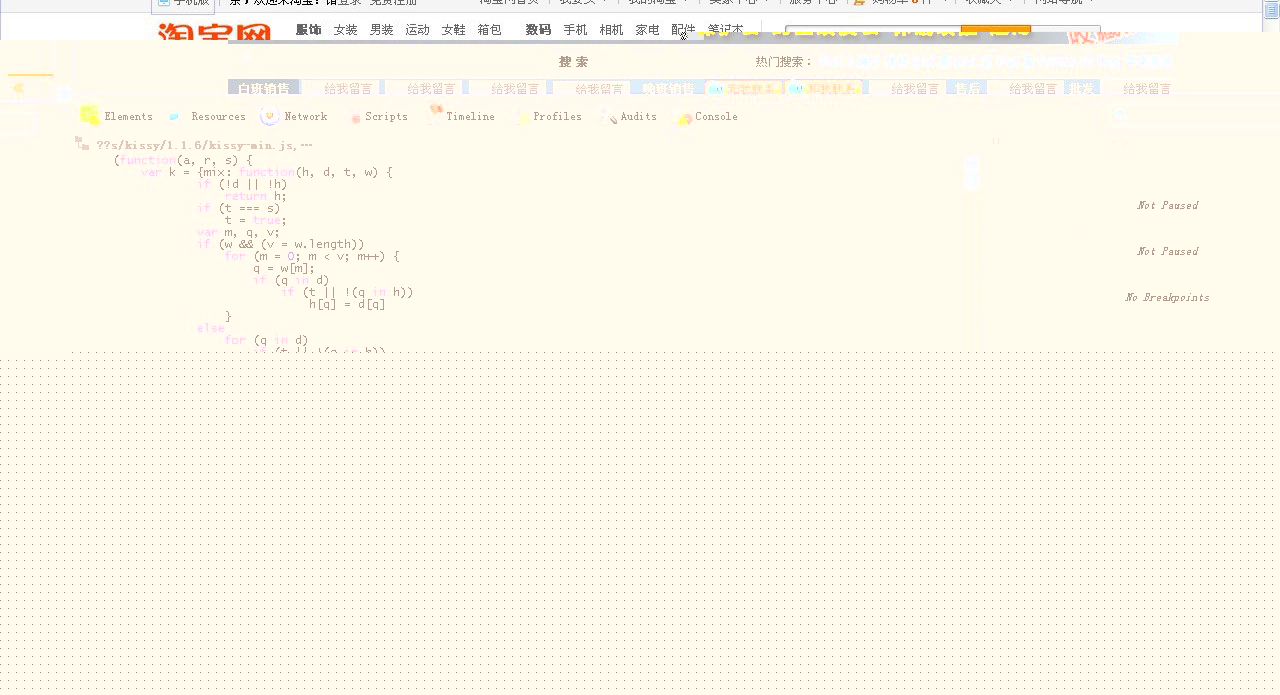This screenshot has height=695, width=1280.
Task: Select 数码 in the category navigation
Action: 538,29
